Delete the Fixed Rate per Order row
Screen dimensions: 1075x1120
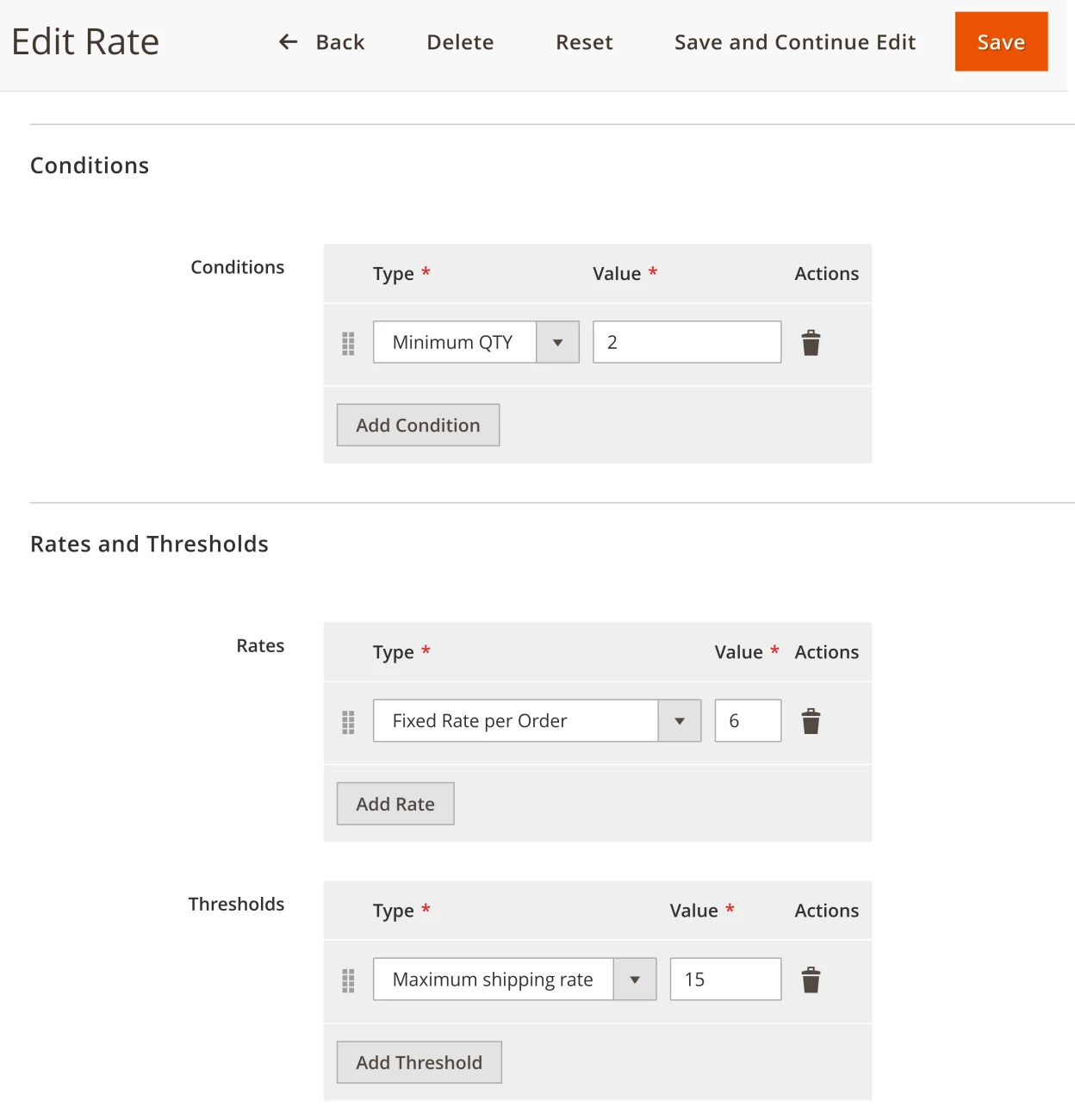[810, 721]
